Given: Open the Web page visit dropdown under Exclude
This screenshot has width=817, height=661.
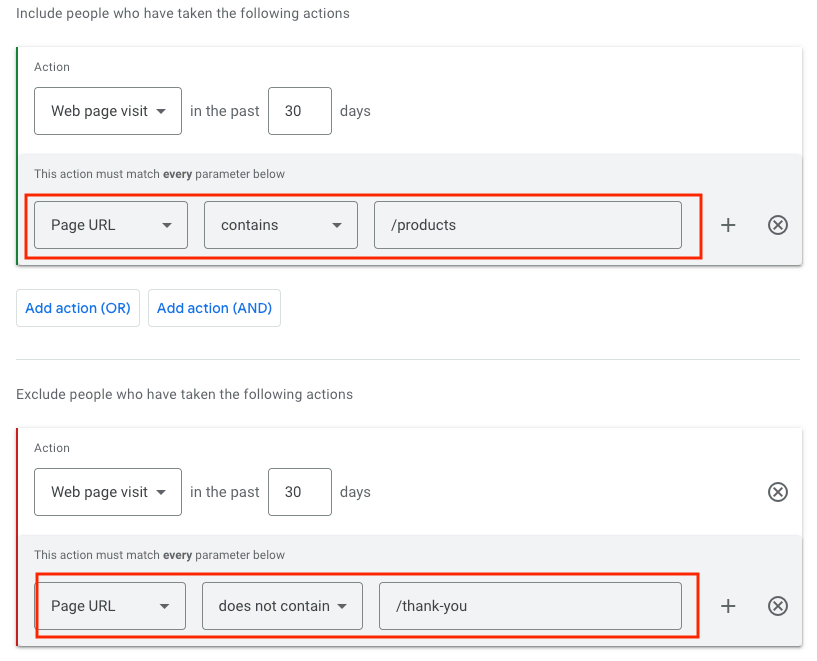Looking at the screenshot, I should (108, 492).
